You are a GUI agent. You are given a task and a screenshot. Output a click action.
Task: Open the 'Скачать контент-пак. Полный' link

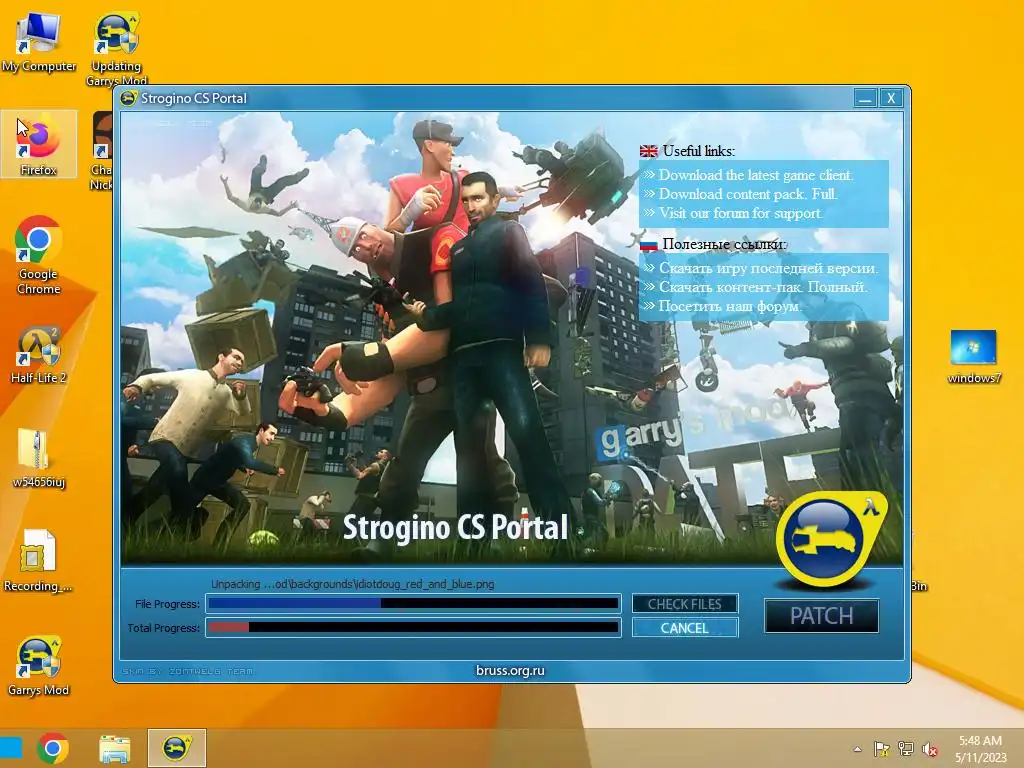pyautogui.click(x=763, y=287)
